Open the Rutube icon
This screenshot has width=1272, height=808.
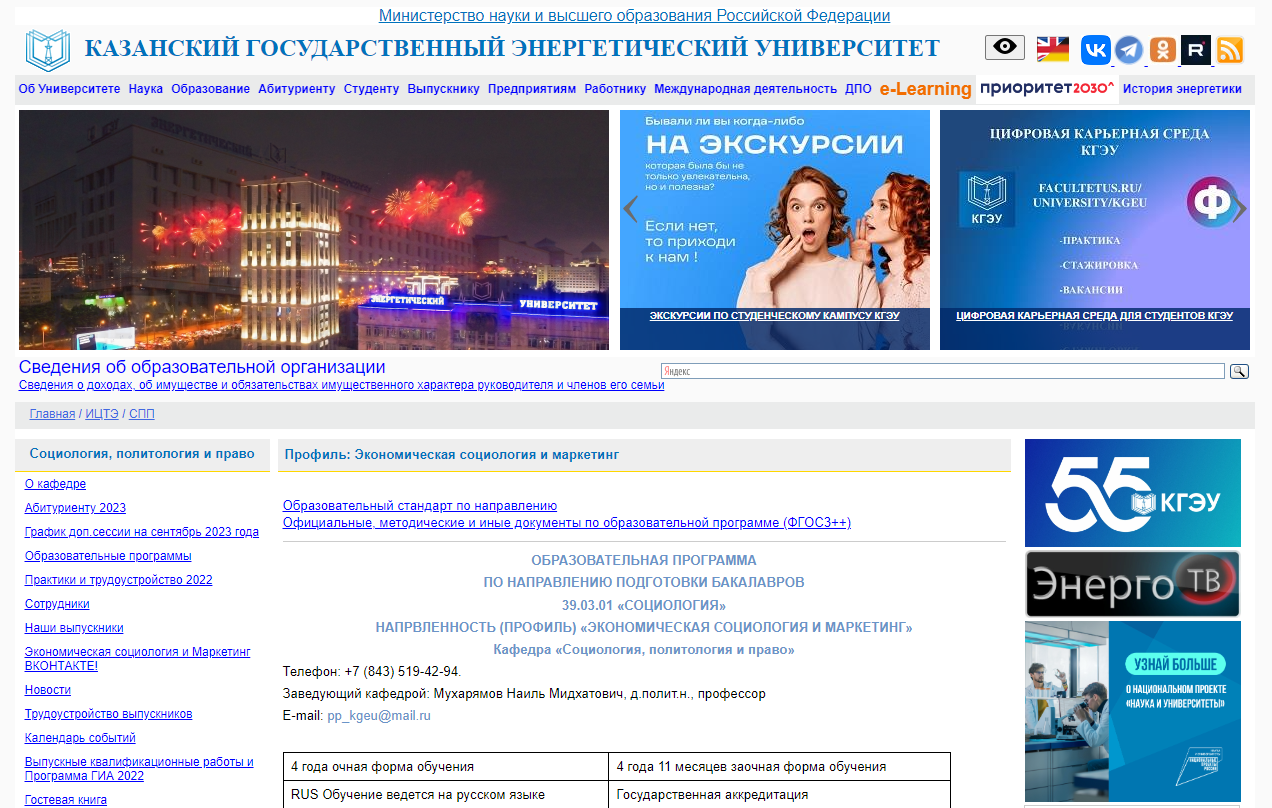point(1196,50)
